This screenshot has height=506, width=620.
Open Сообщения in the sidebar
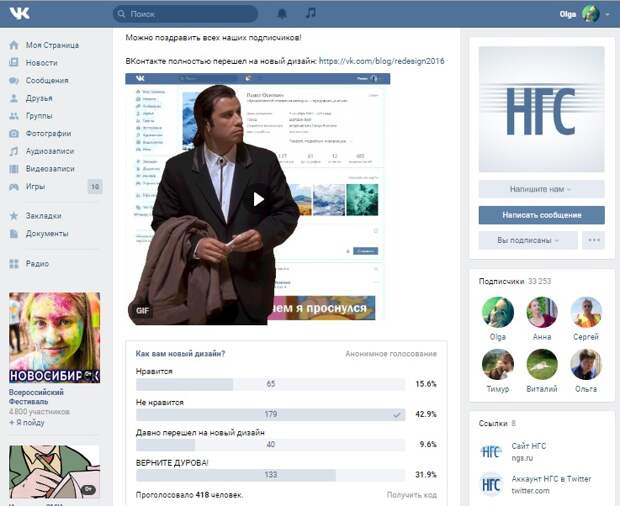coord(47,81)
